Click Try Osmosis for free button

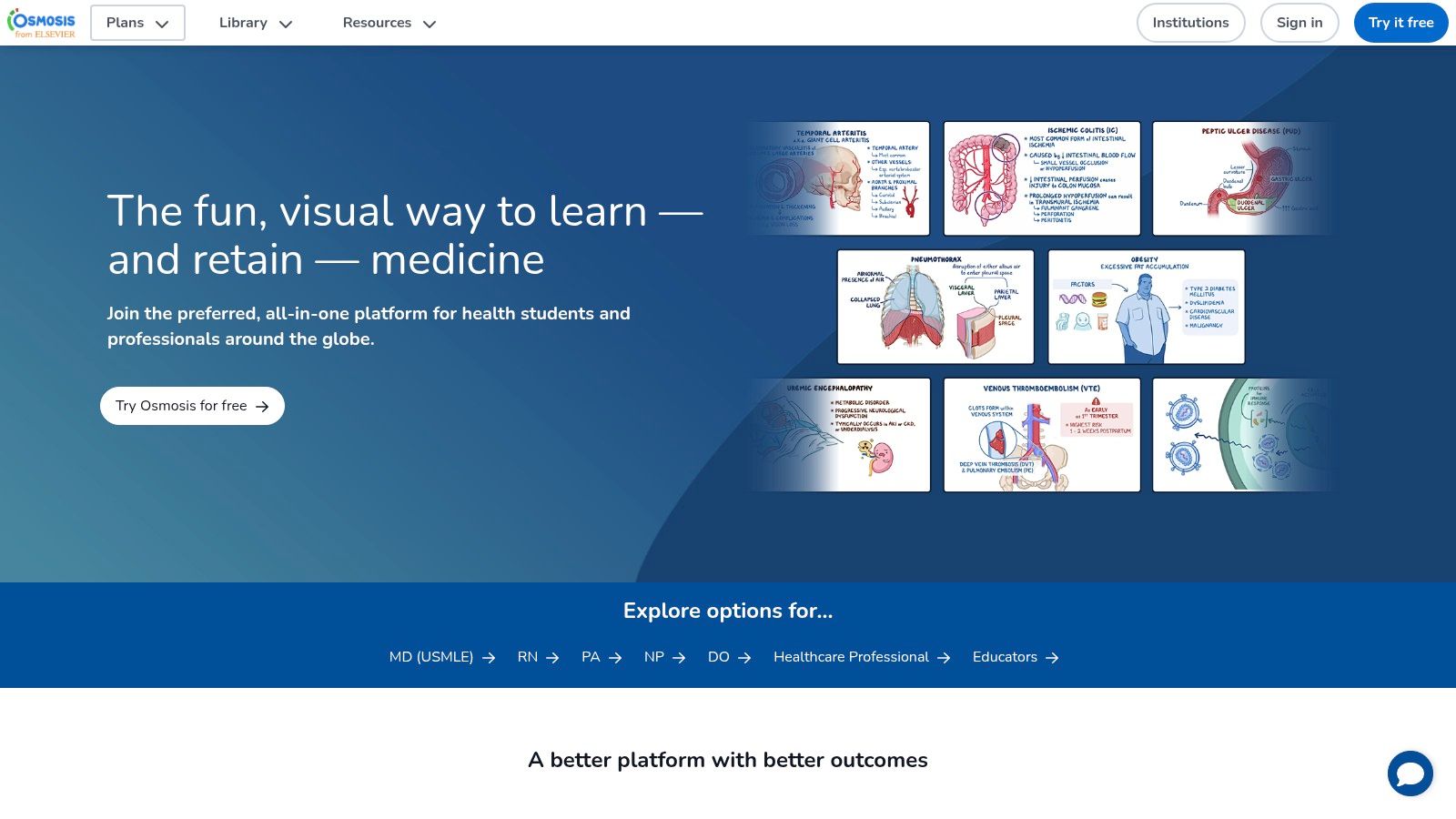tap(192, 406)
